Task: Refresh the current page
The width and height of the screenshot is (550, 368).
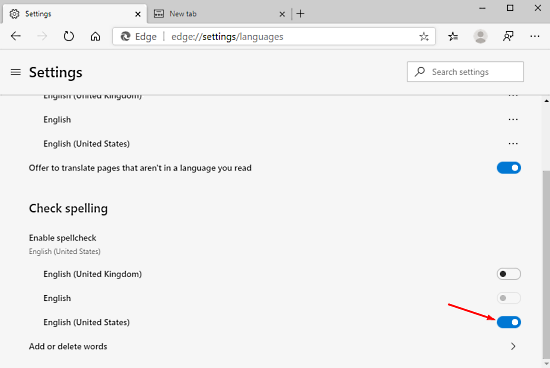Action: click(69, 36)
